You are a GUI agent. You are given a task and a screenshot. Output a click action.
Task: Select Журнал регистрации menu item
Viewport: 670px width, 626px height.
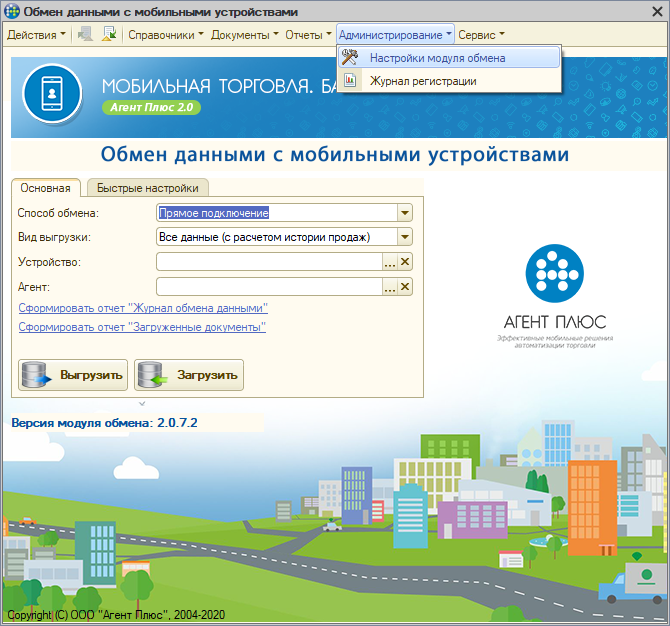click(x=449, y=81)
